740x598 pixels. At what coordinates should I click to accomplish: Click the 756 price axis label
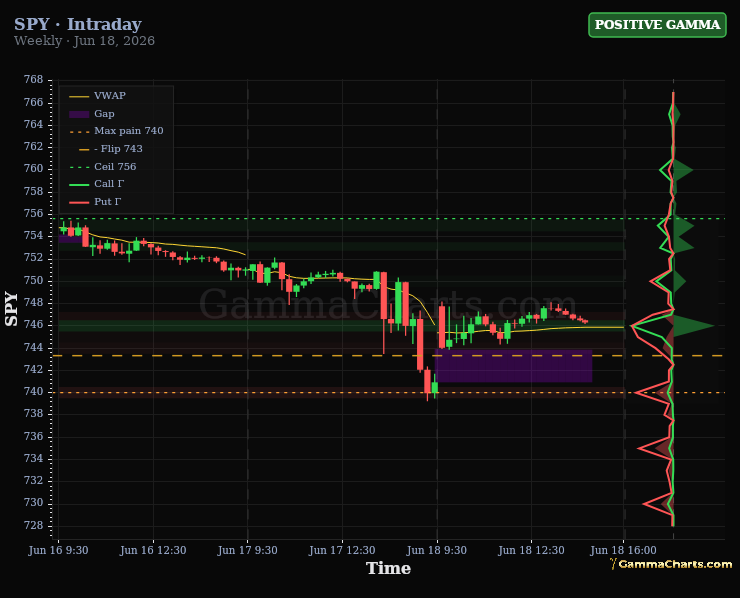(x=33, y=213)
